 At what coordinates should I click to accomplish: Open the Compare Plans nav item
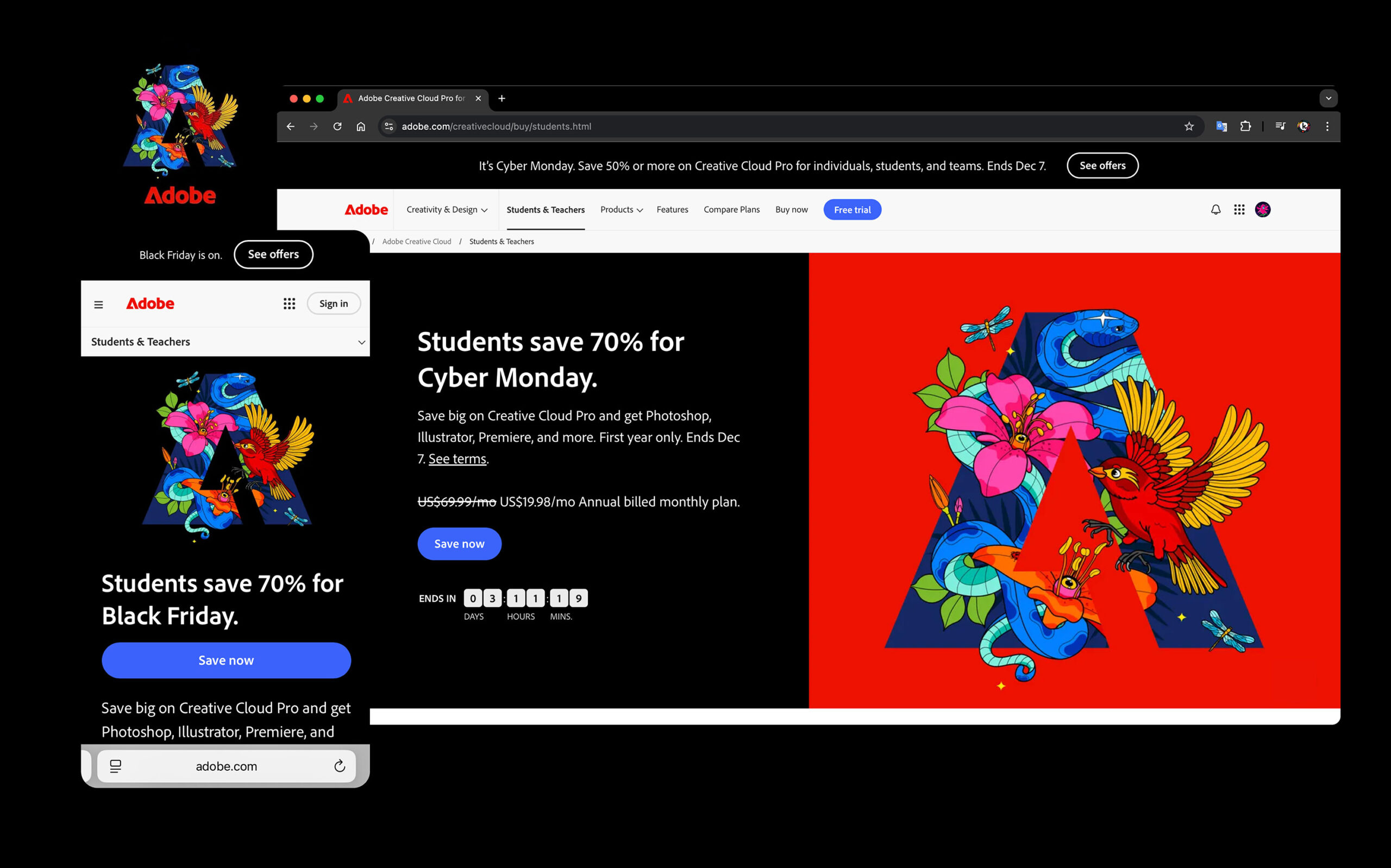(731, 210)
